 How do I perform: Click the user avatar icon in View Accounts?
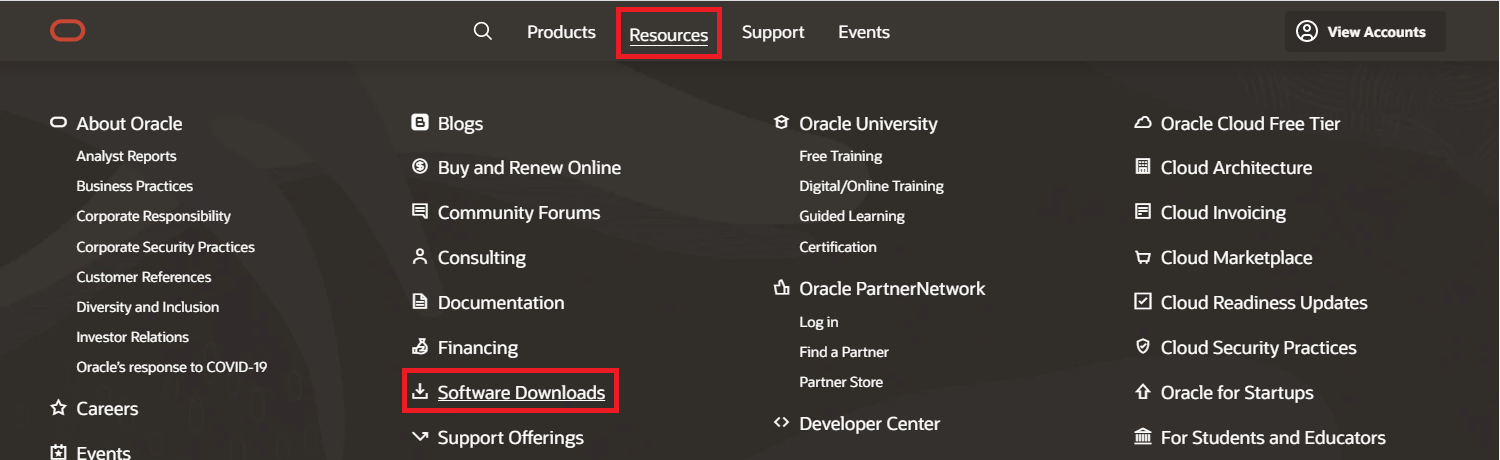[x=1306, y=31]
